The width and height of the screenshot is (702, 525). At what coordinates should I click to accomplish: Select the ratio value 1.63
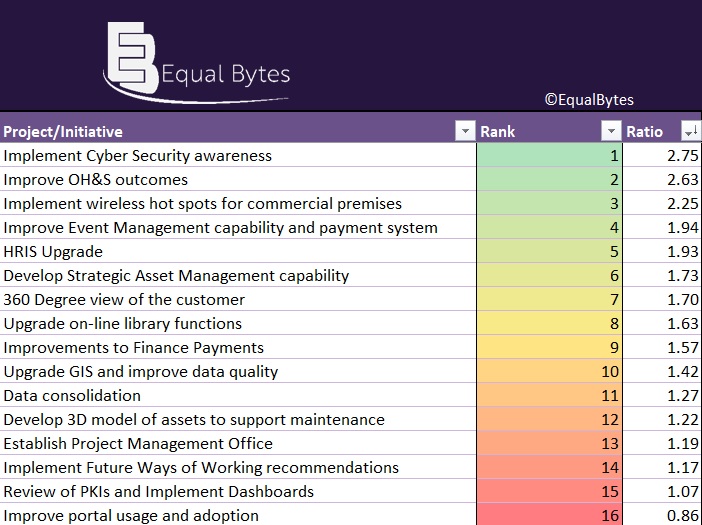(662, 323)
